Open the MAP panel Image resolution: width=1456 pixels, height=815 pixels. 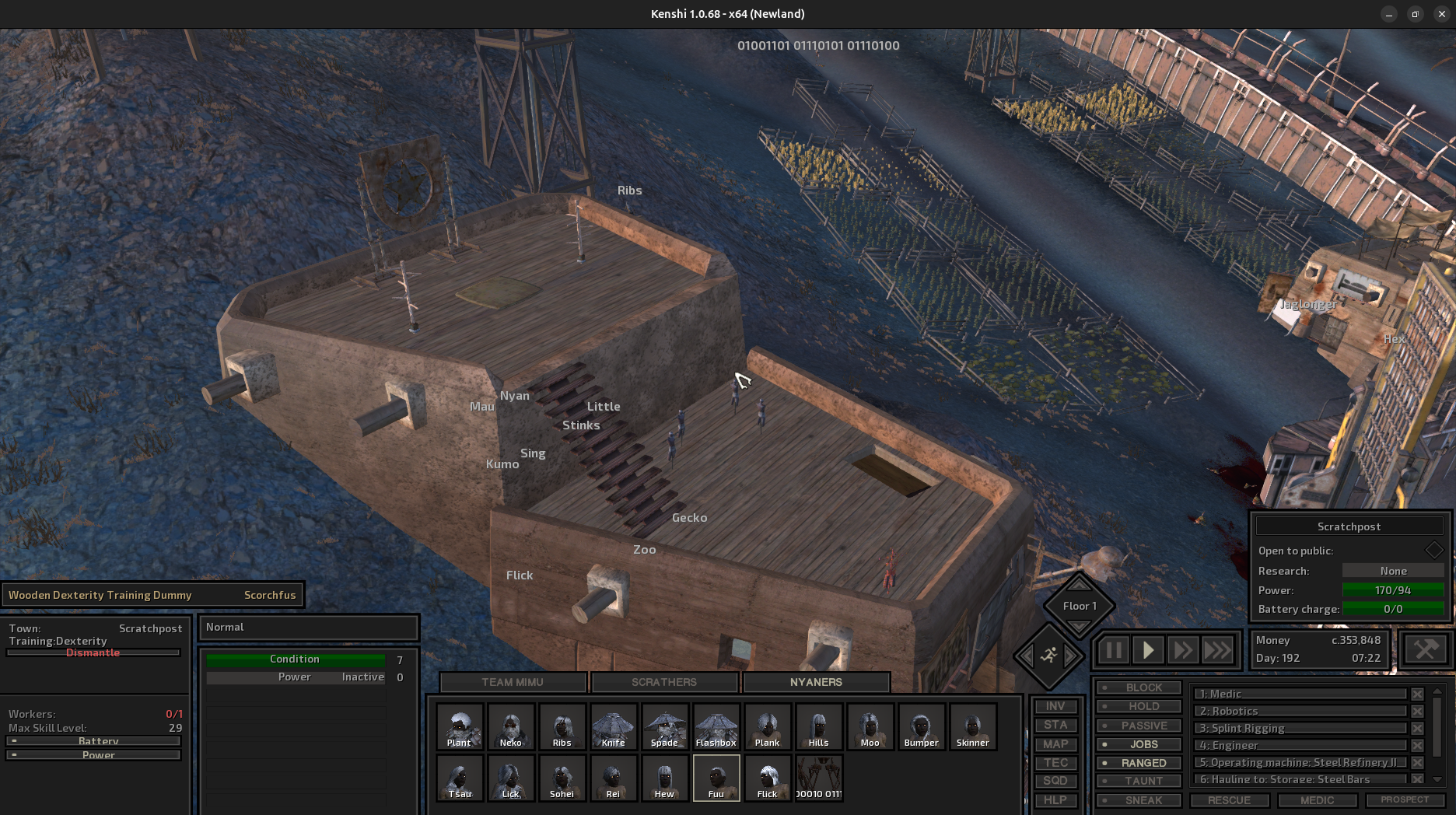click(x=1055, y=744)
